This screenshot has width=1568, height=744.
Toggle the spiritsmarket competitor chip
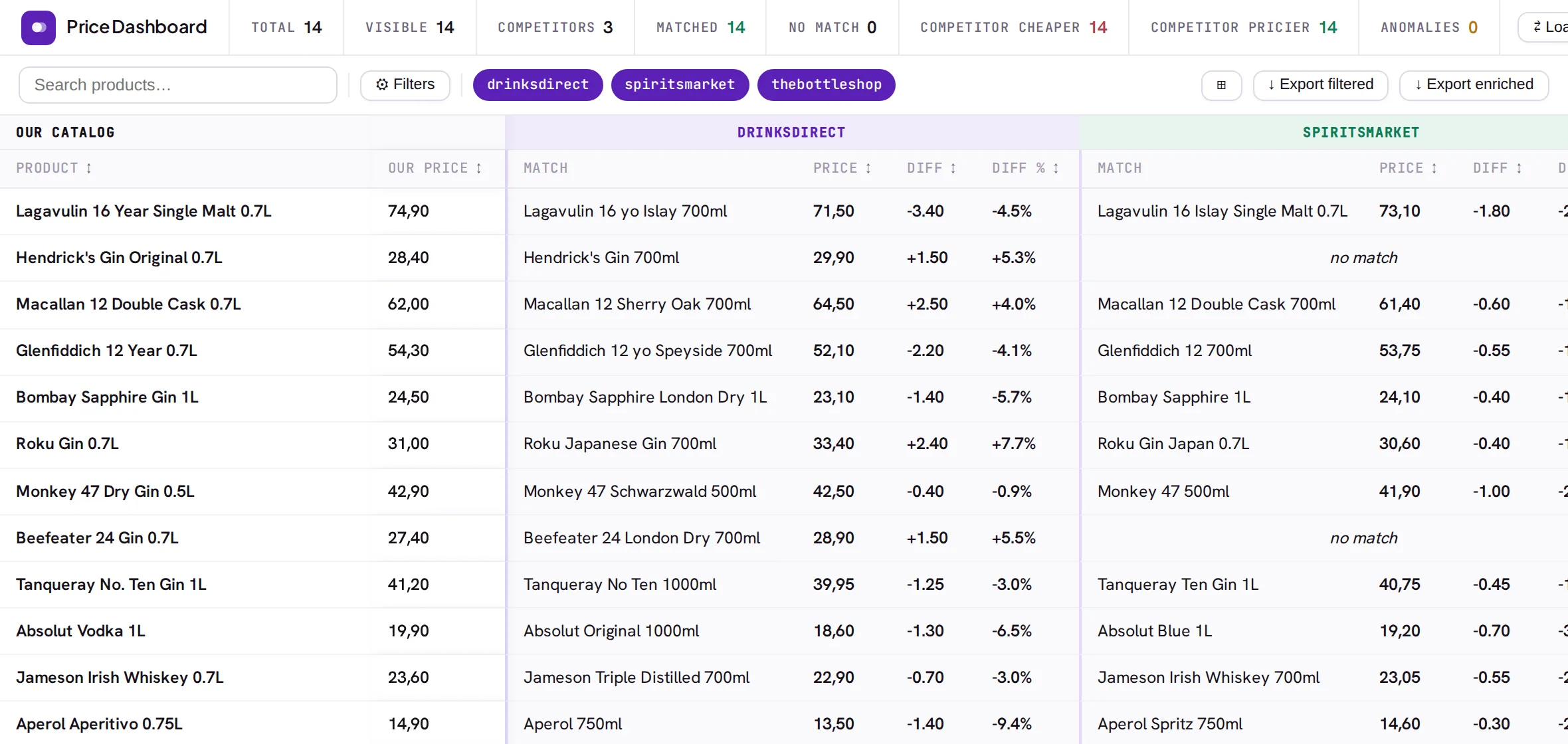click(x=680, y=85)
